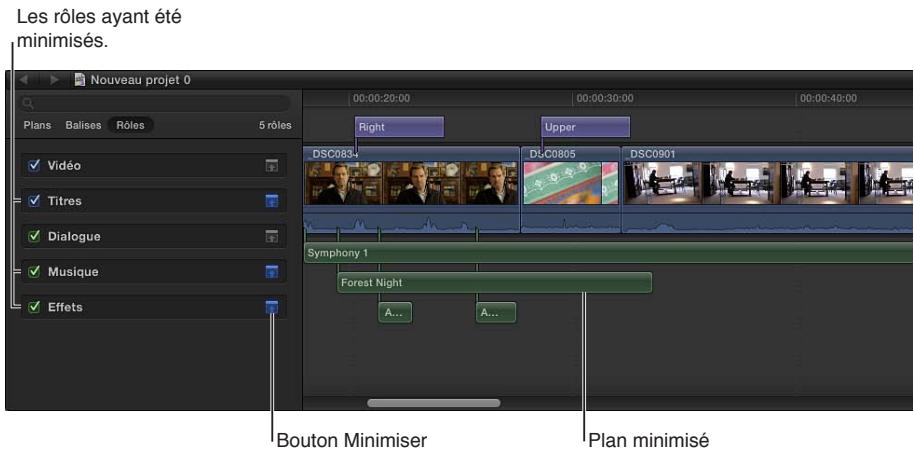The image size is (914, 454).
Task: Toggle the Titres role minimize button
Action: click(272, 202)
